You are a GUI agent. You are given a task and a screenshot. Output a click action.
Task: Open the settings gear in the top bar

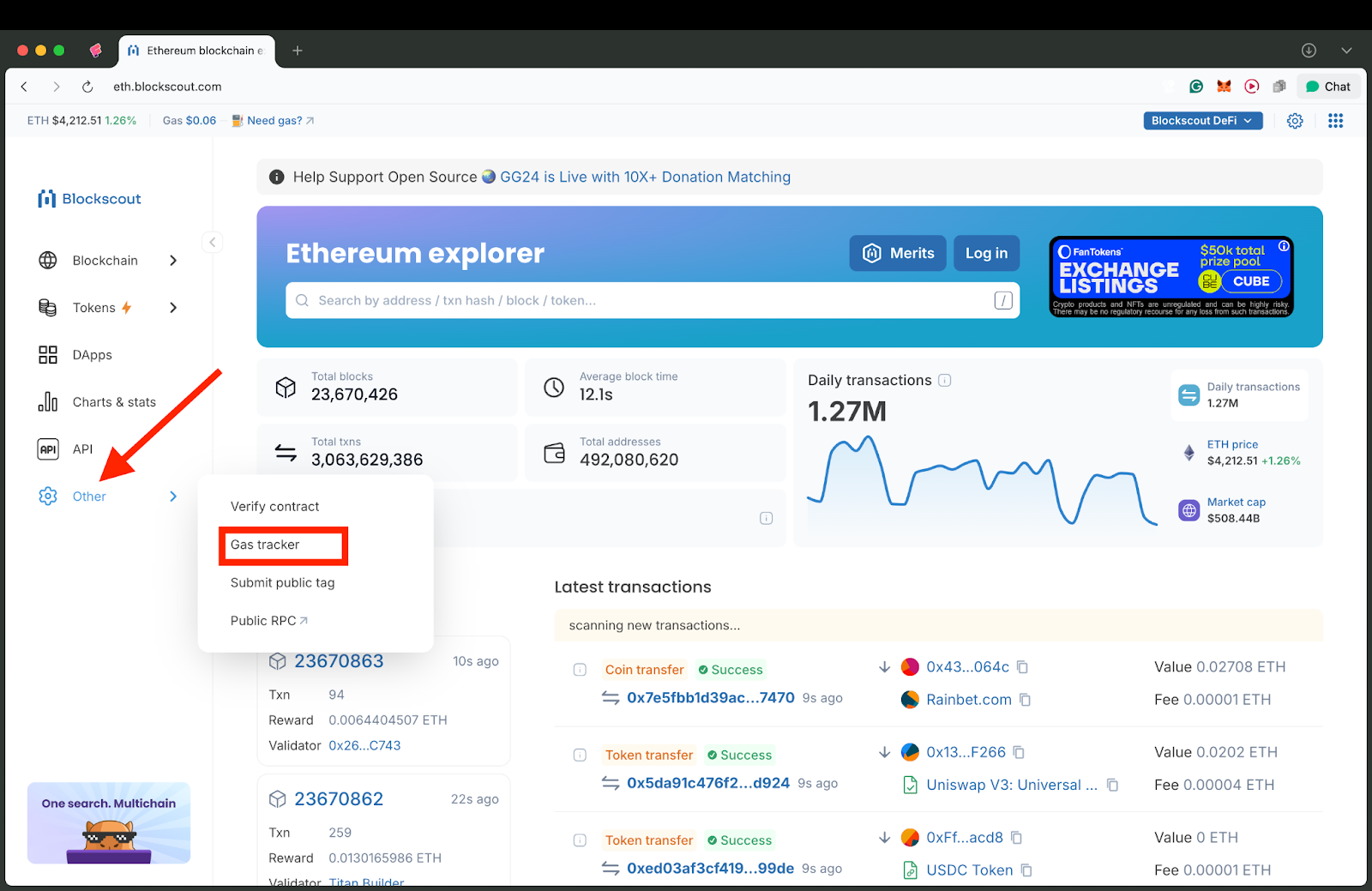pos(1295,120)
